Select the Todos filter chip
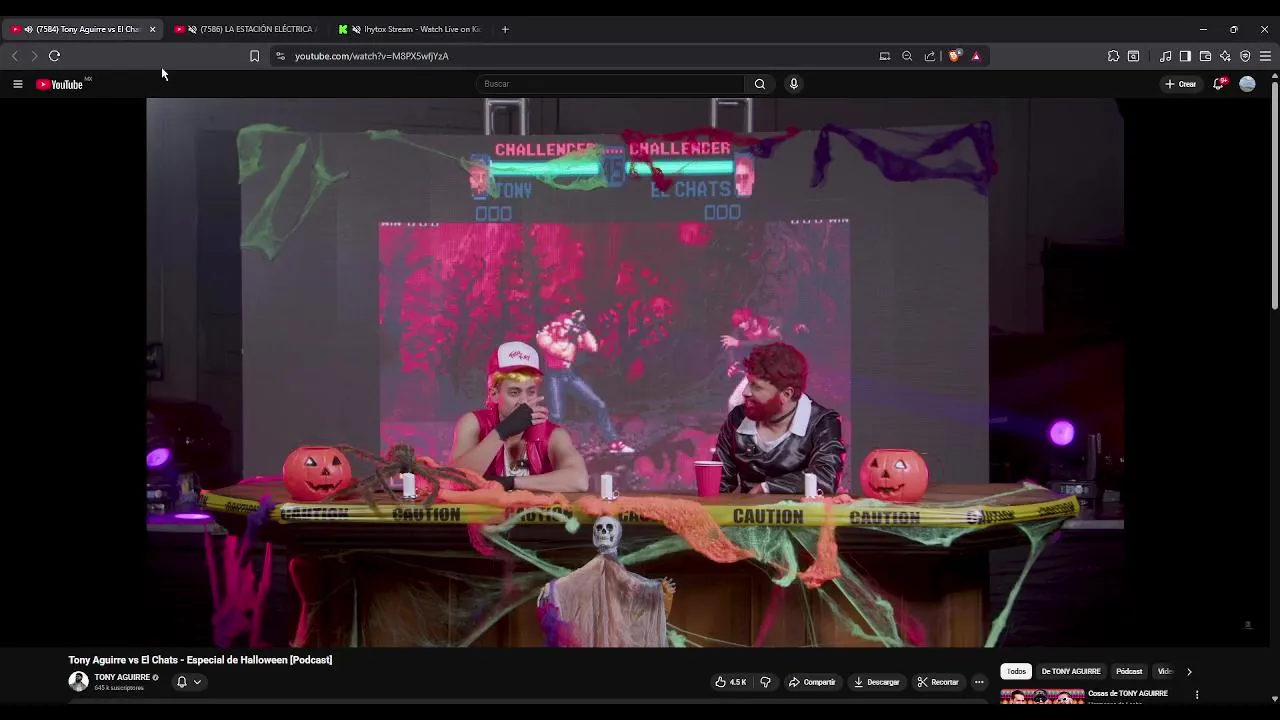This screenshot has width=1280, height=720. point(1016,672)
